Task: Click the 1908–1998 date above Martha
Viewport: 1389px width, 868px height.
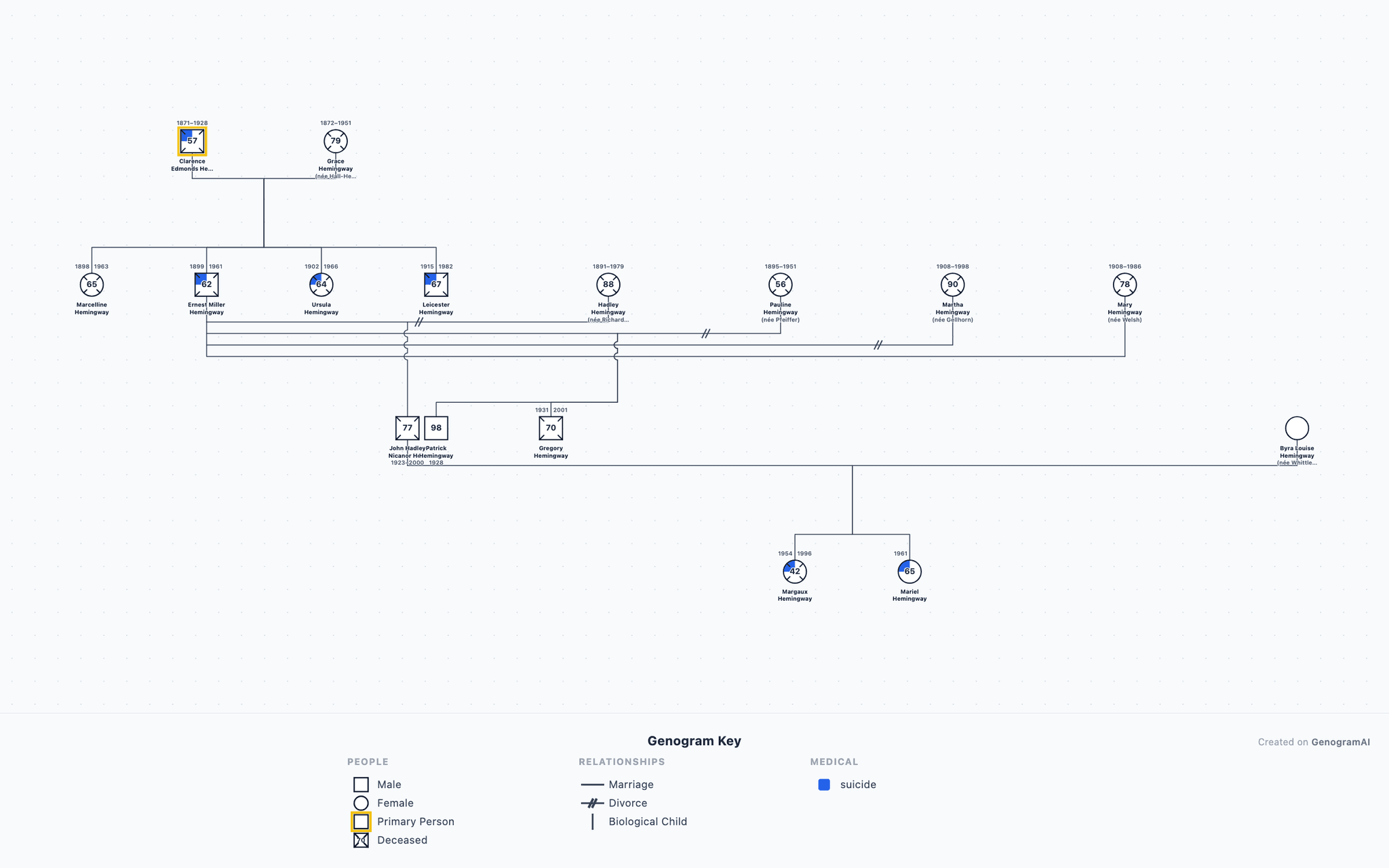Action: pos(953,267)
